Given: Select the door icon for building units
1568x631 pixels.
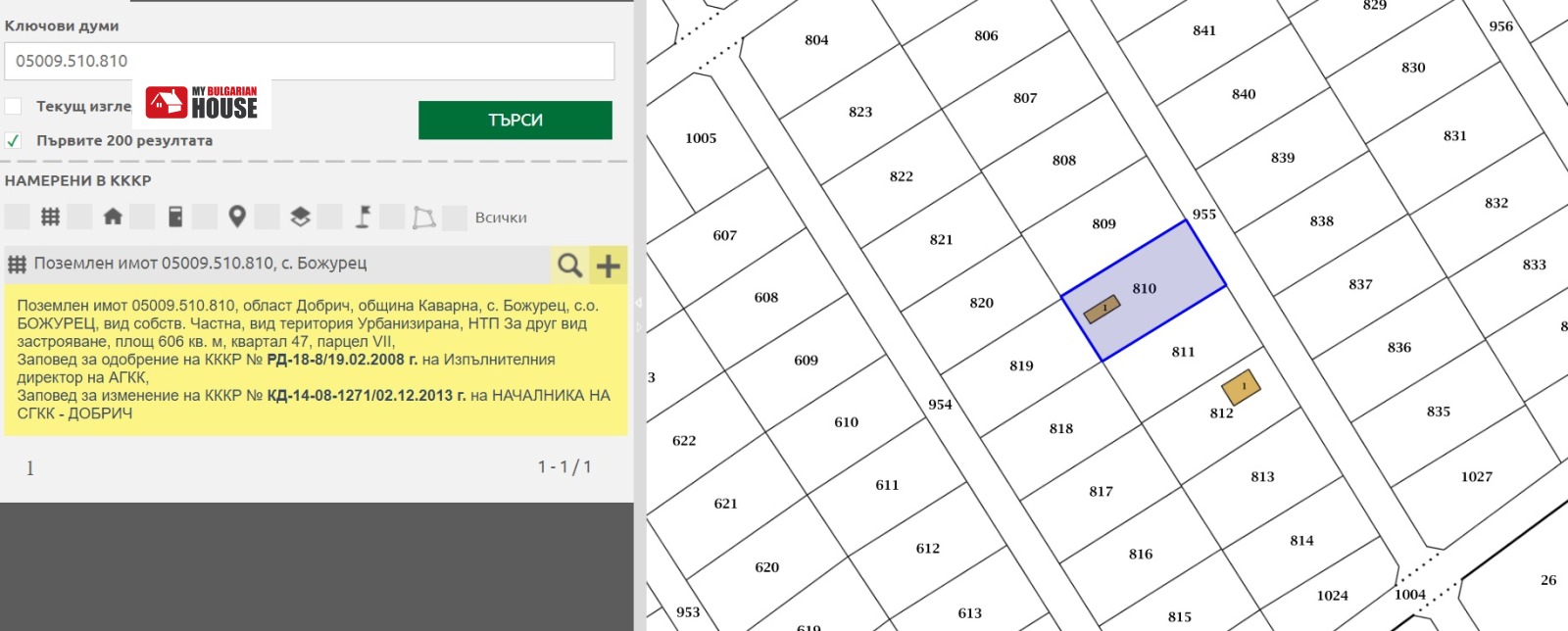Looking at the screenshot, I should tap(175, 217).
